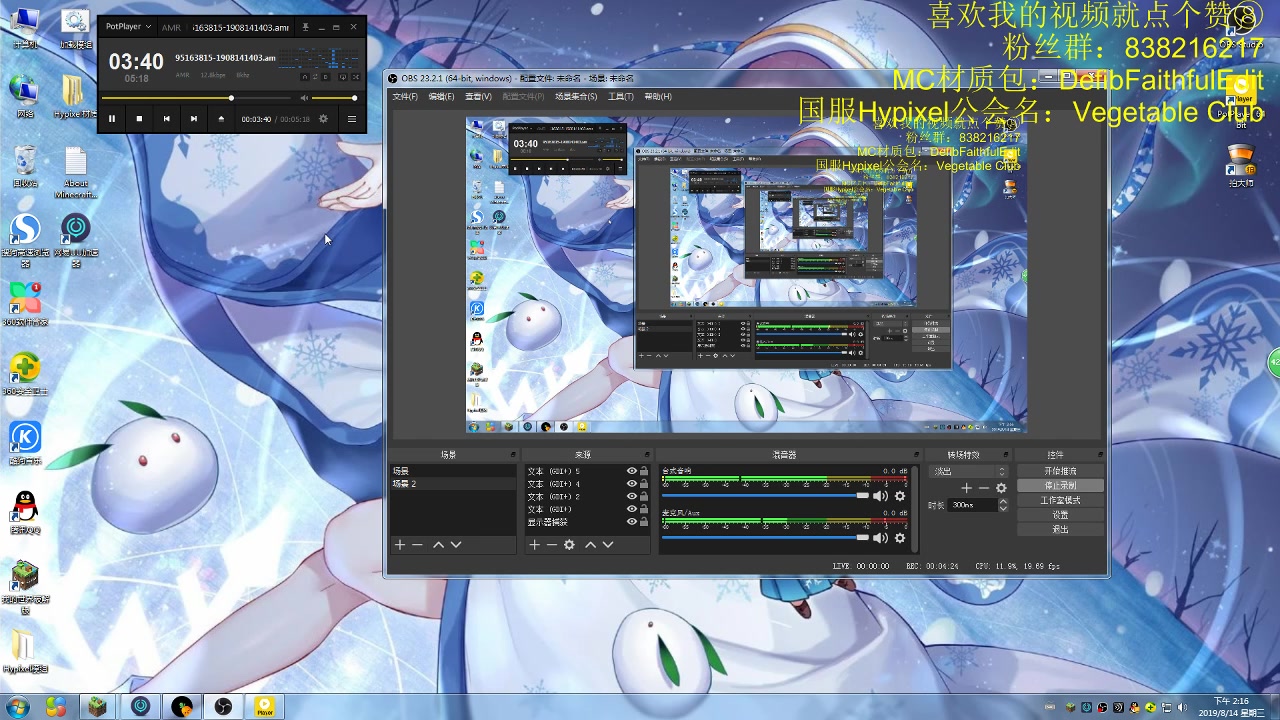The height and width of the screenshot is (720, 1280).
Task: Click 停止录制 stop recording button
Action: [x=1060, y=486]
